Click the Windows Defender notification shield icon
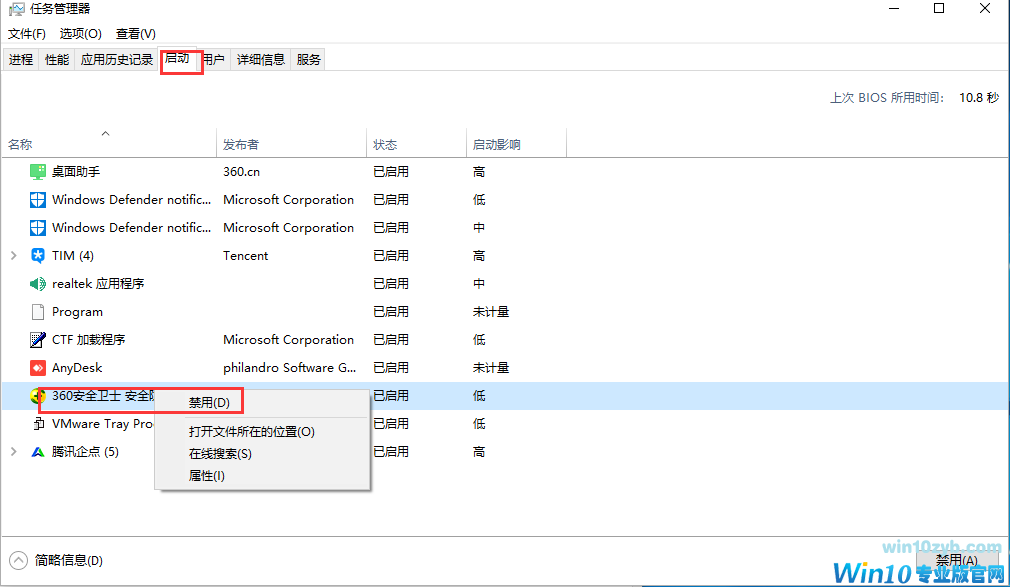 pyautogui.click(x=36, y=199)
